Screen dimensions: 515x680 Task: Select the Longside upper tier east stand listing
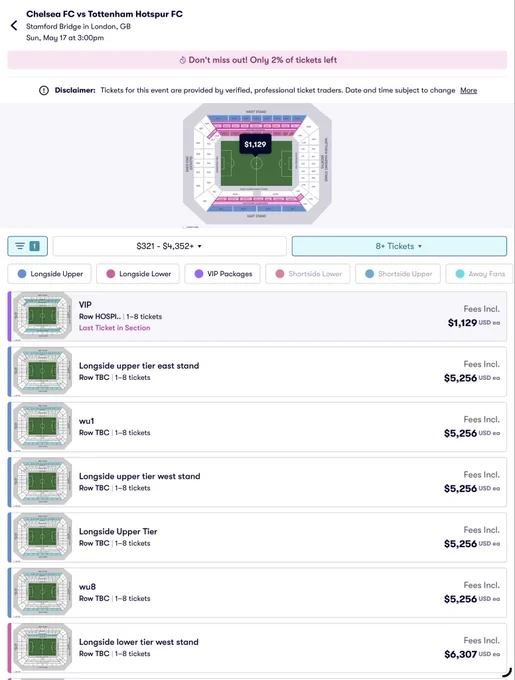click(257, 371)
